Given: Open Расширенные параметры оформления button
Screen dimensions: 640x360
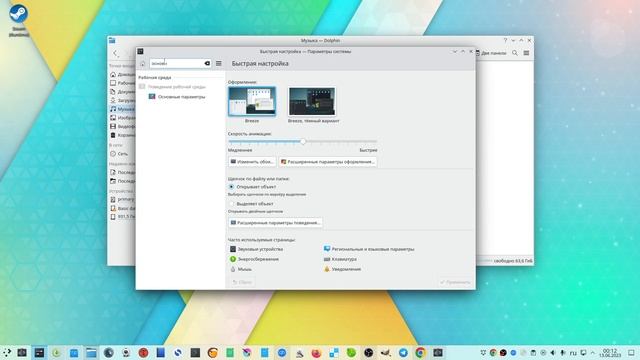Looking at the screenshot, I should click(x=328, y=162).
